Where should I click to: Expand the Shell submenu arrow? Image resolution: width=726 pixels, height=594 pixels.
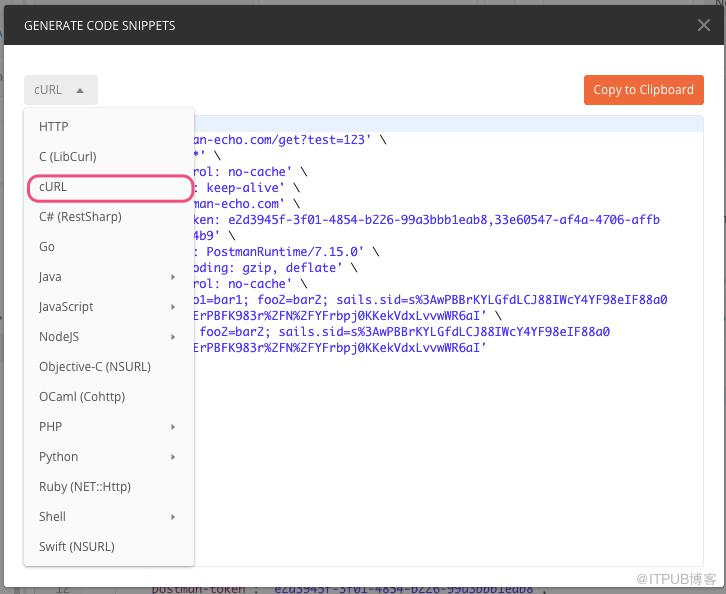tap(173, 517)
